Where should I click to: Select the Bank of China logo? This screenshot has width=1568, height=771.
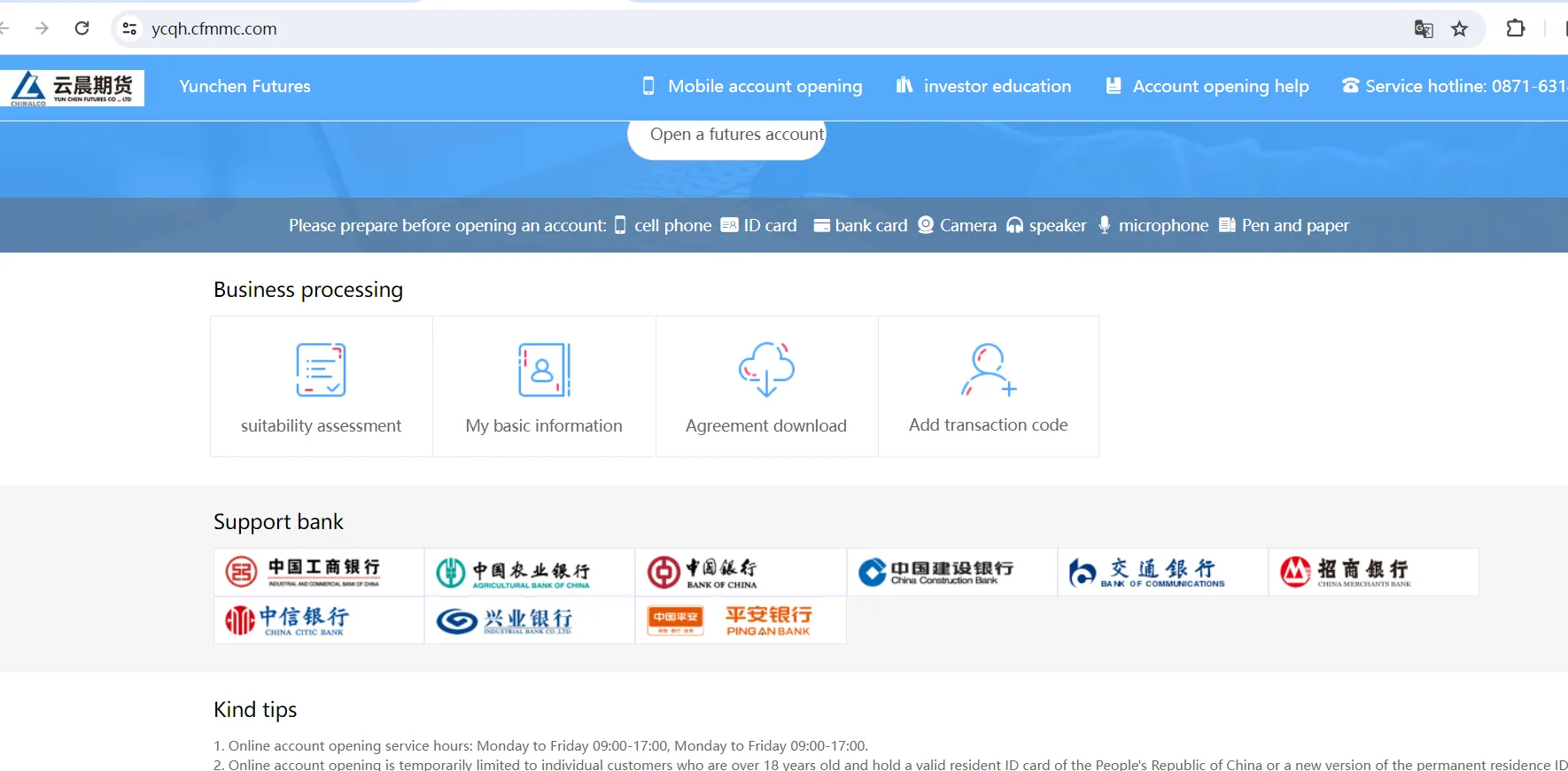741,572
